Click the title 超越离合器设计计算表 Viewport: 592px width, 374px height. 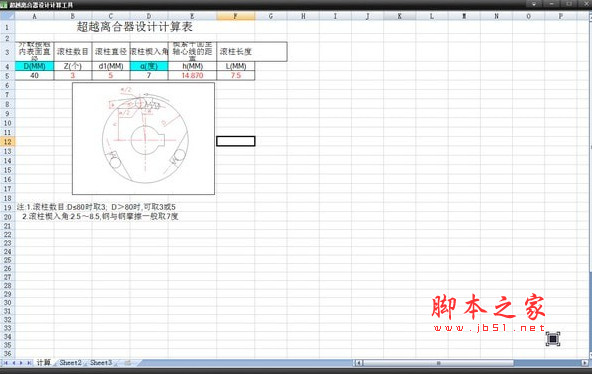pyautogui.click(x=134, y=27)
